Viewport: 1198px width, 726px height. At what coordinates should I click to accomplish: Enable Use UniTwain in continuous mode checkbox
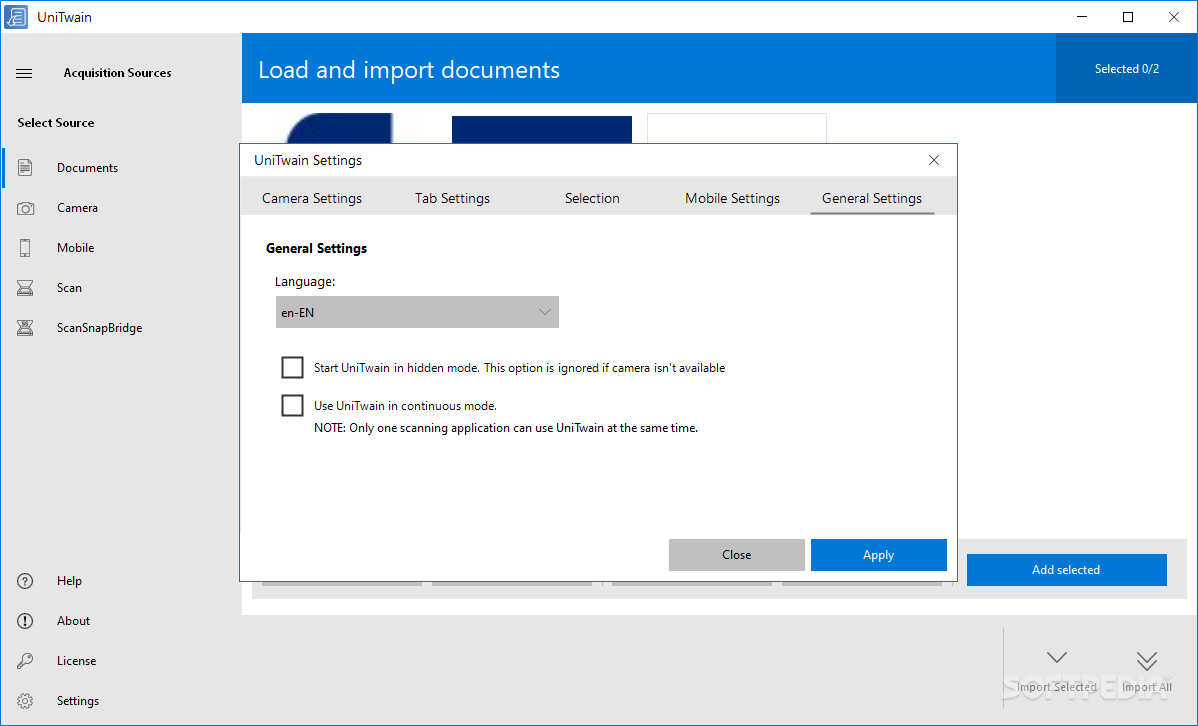292,405
